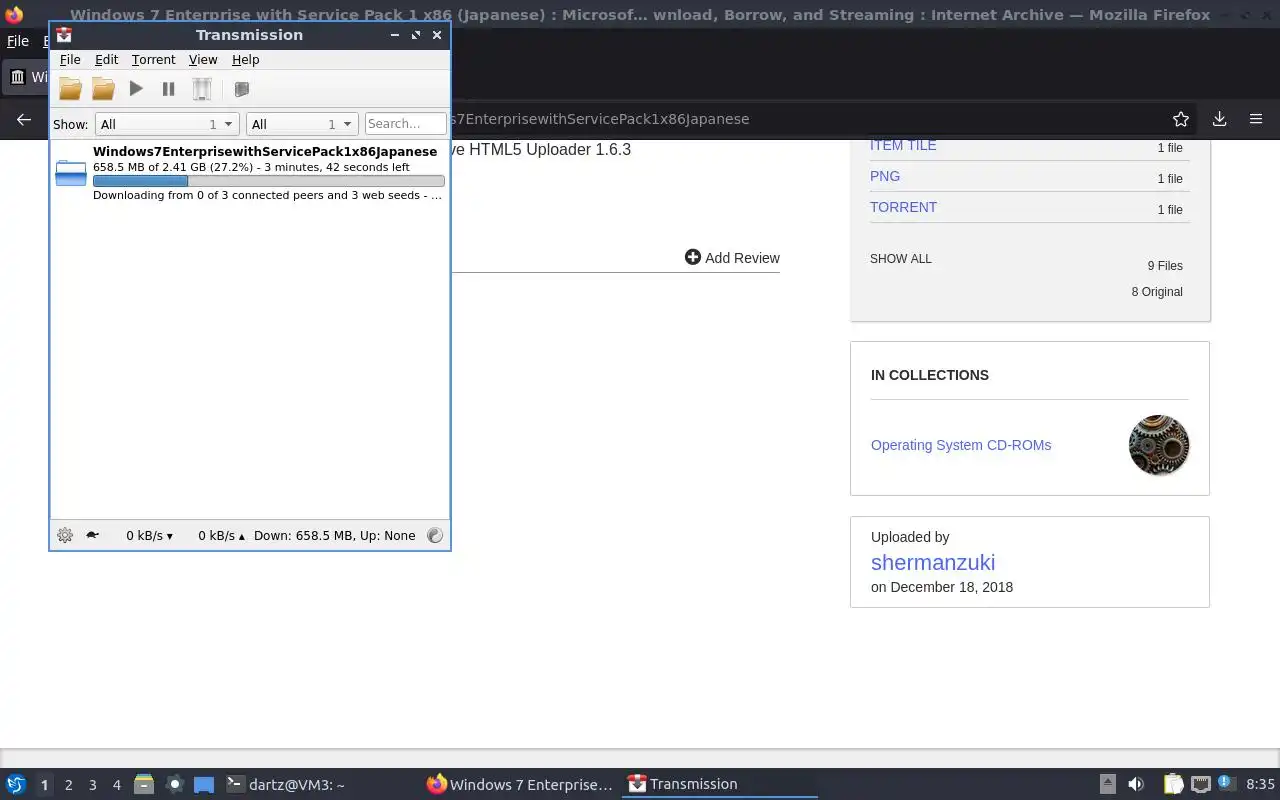Open the Operating System CD-ROMs collection link
The height and width of the screenshot is (800, 1280).
tap(961, 445)
